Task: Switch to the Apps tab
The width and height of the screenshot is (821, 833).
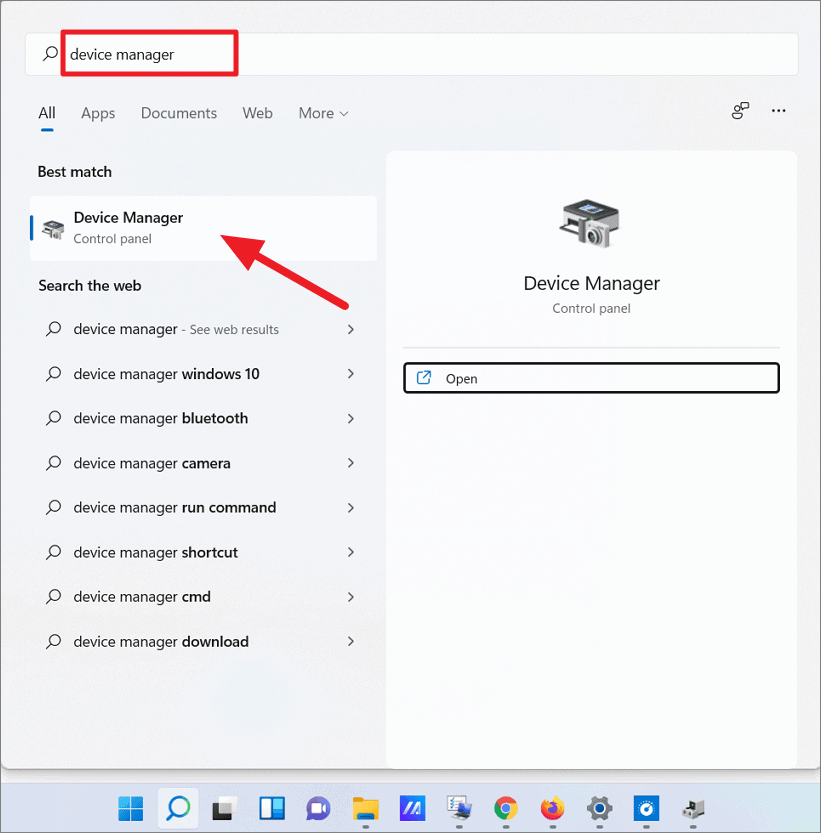Action: tap(97, 113)
